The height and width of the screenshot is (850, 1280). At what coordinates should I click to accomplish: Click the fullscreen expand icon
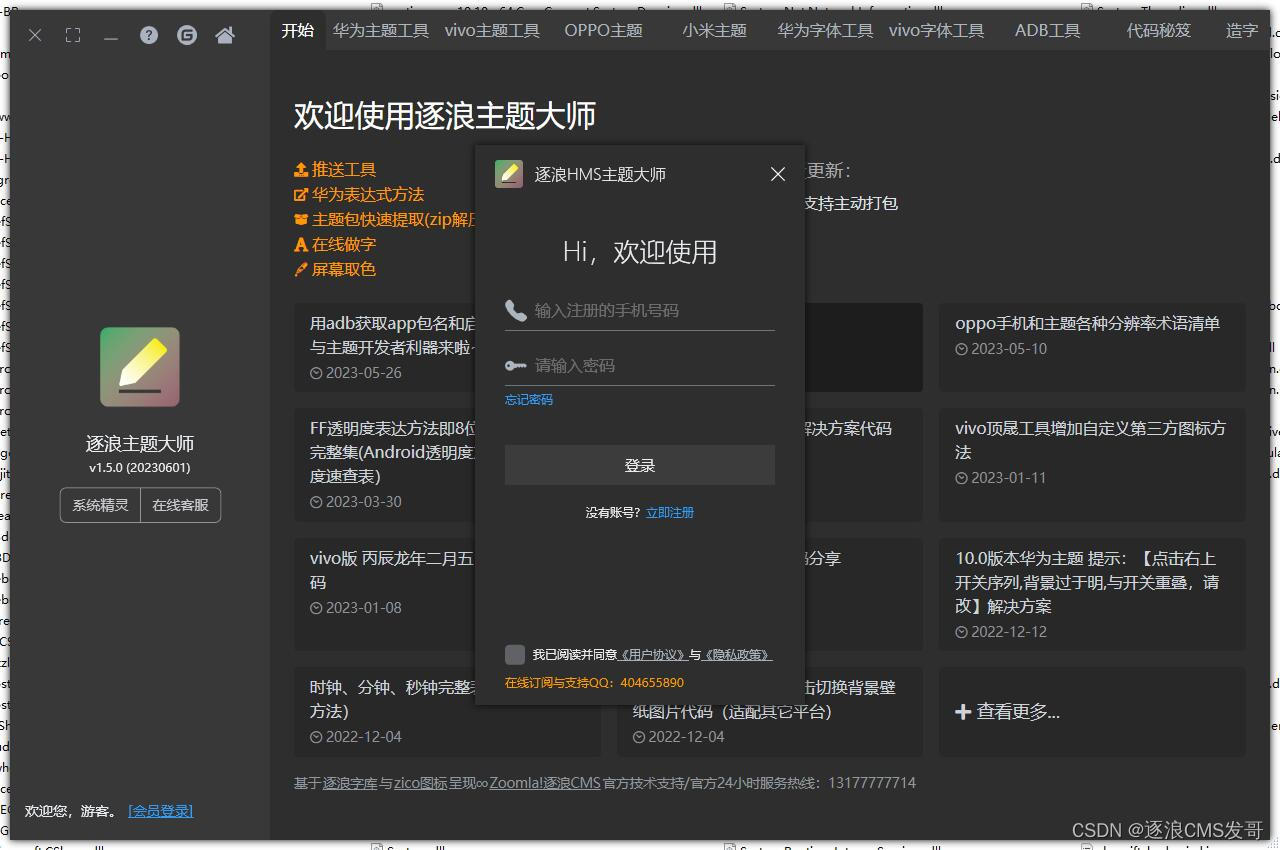point(73,35)
